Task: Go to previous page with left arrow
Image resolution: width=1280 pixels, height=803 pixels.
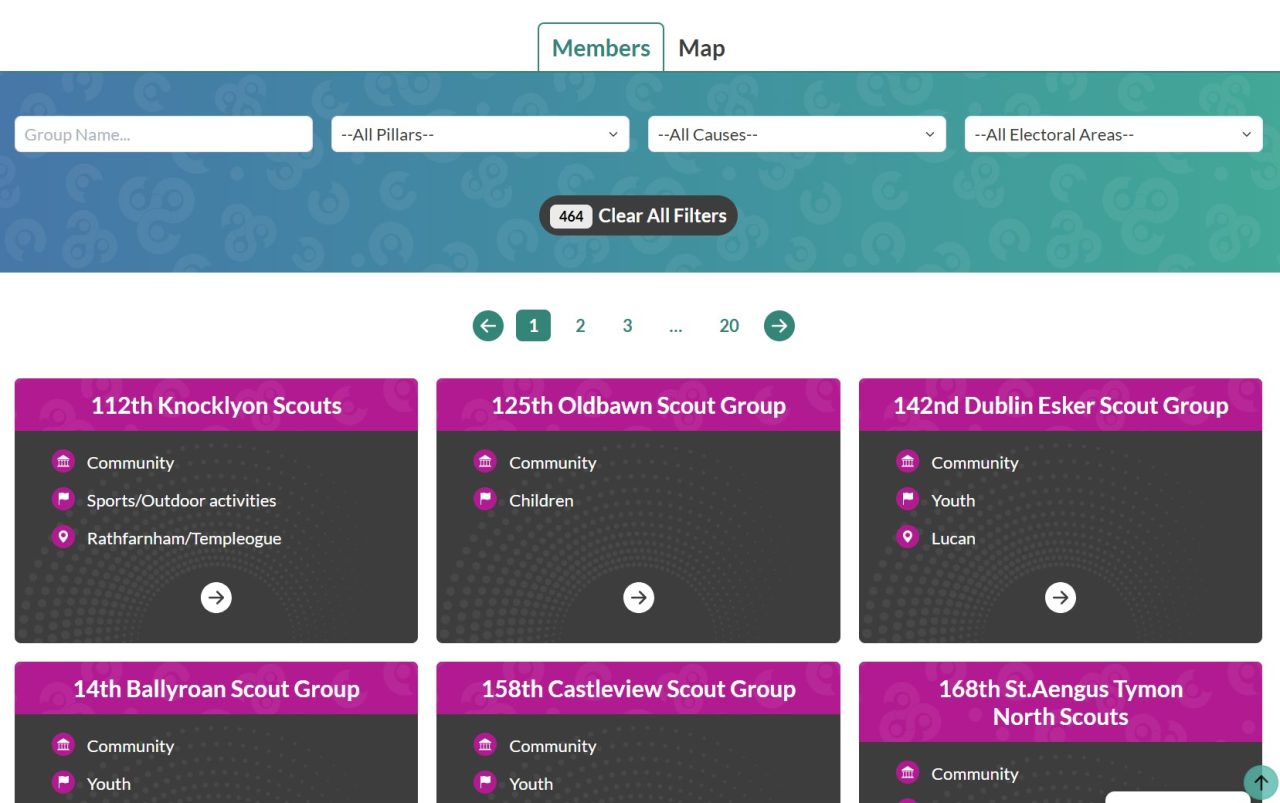Action: [488, 325]
